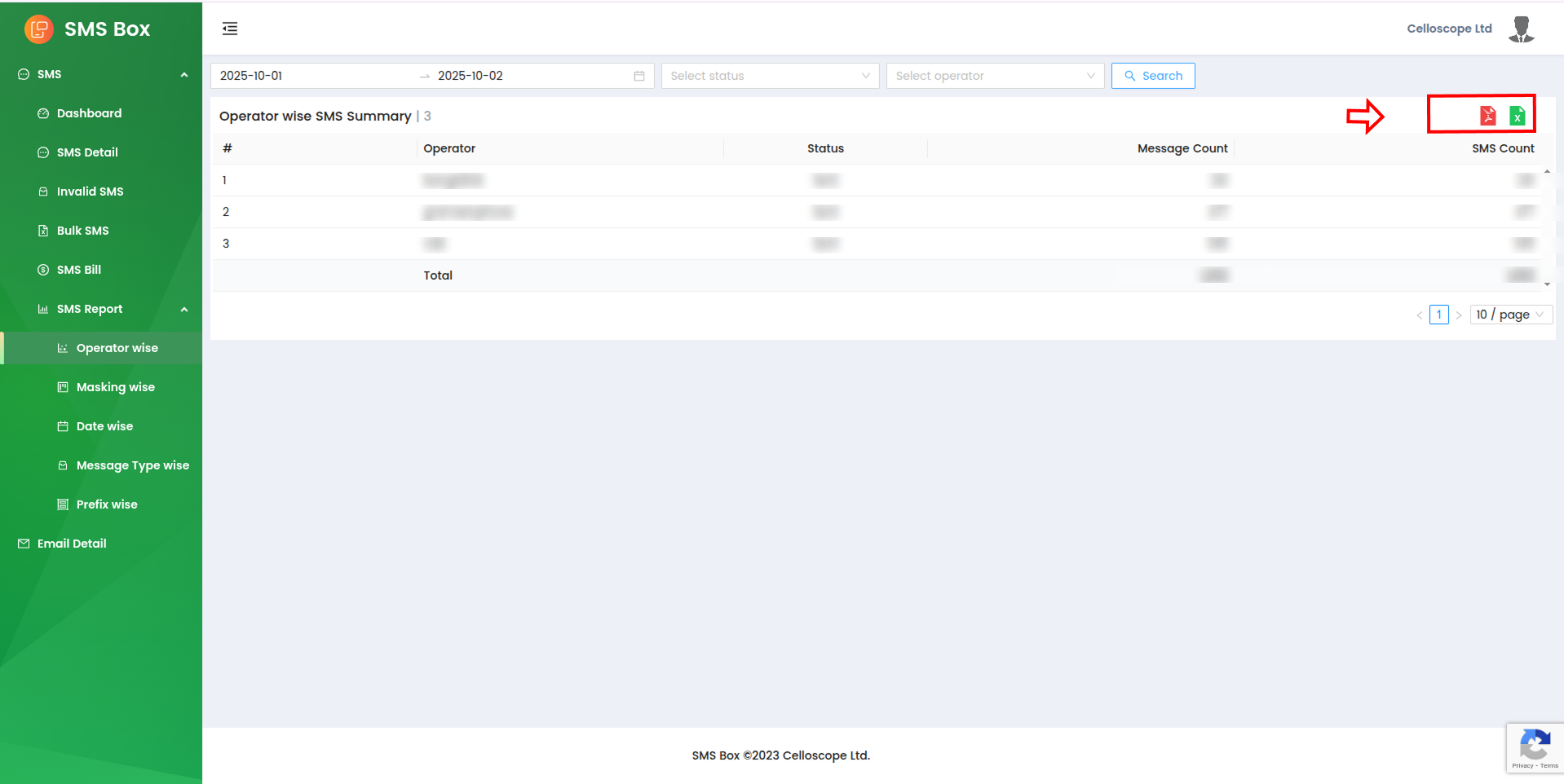Viewport: 1564px width, 784px height.
Task: Click the start date 2025-10-01 field
Action: 310,76
